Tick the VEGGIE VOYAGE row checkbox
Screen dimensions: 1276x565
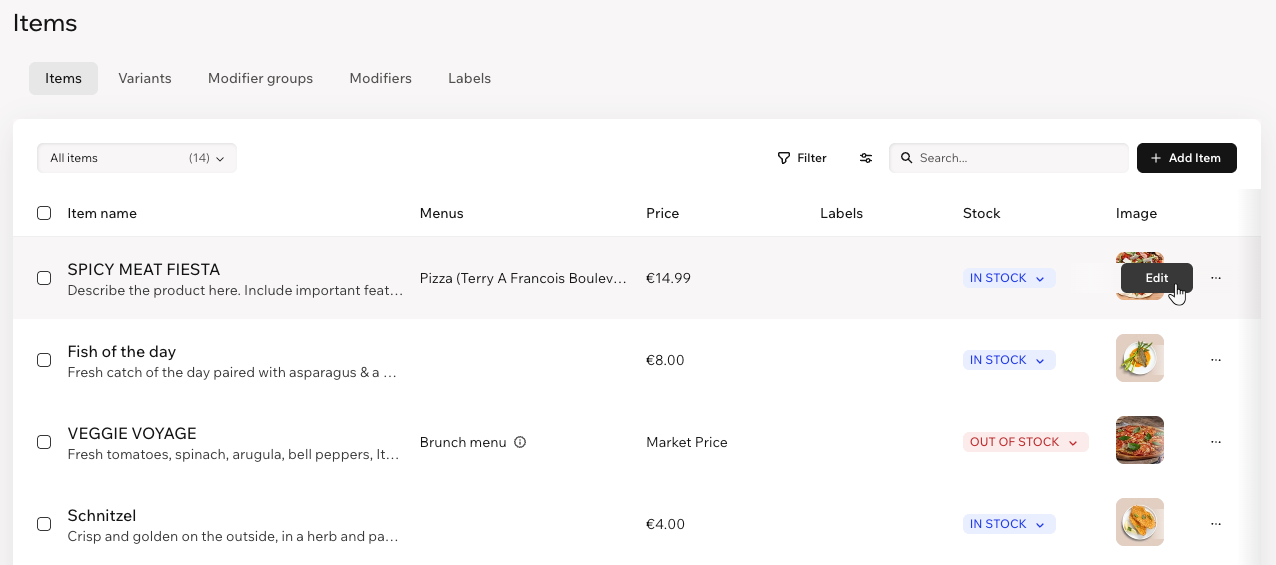point(44,442)
